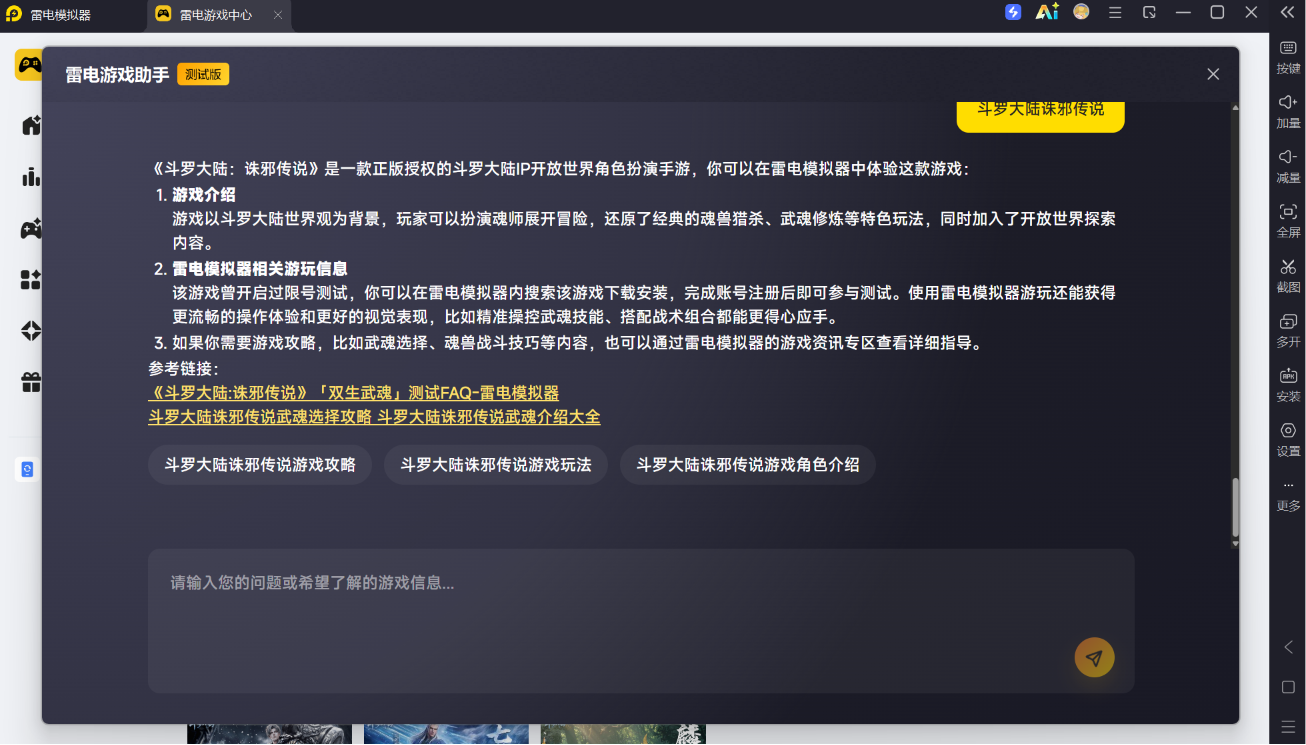This screenshot has height=745, width=1306.
Task: Click the chat scrollbar thumb
Action: [1235, 508]
